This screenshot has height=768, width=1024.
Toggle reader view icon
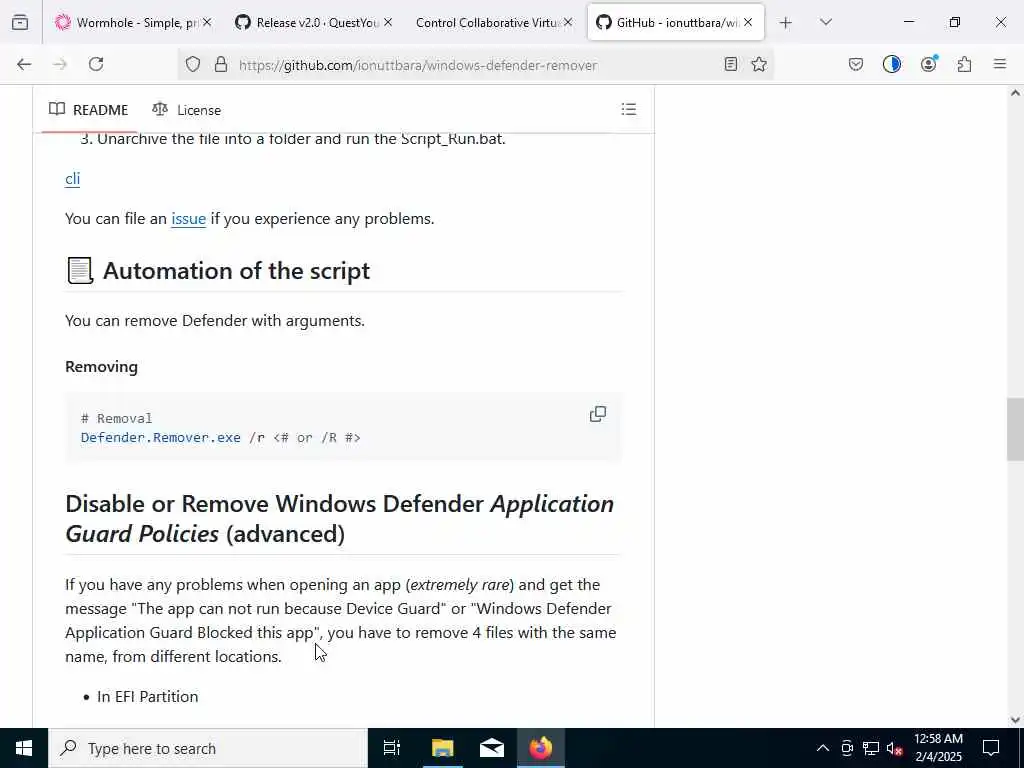[x=731, y=64]
